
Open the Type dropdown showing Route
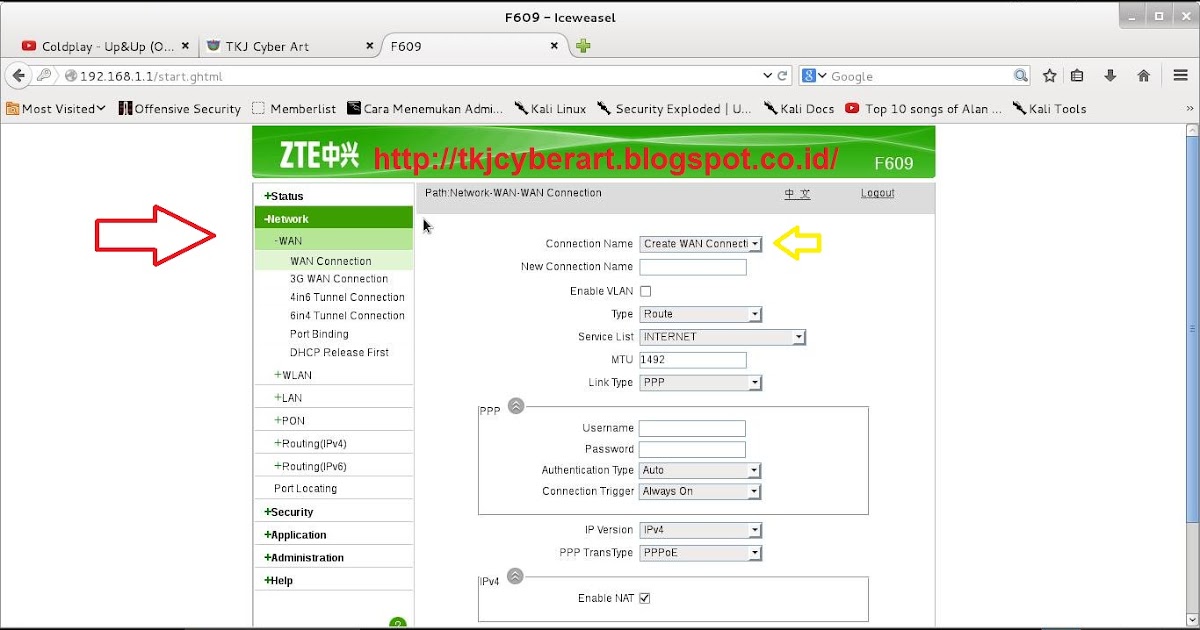coord(701,314)
